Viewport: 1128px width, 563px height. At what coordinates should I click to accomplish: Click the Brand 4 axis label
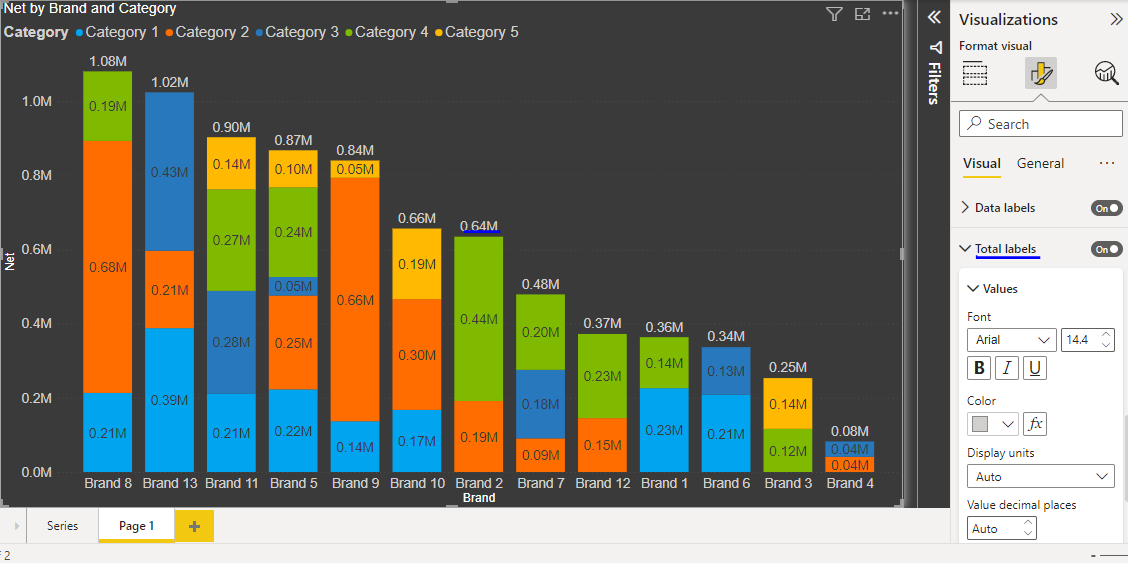point(850,483)
